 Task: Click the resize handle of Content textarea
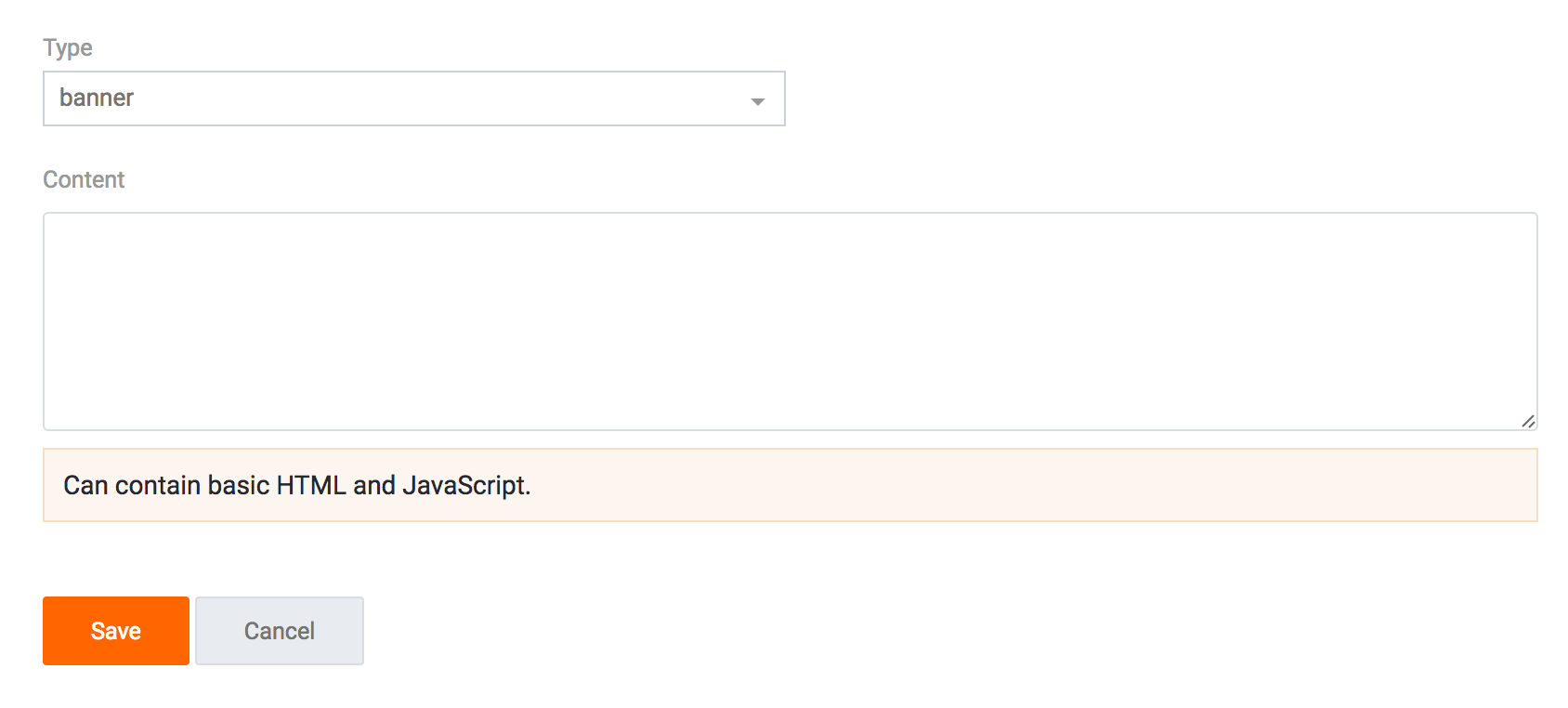(1527, 421)
